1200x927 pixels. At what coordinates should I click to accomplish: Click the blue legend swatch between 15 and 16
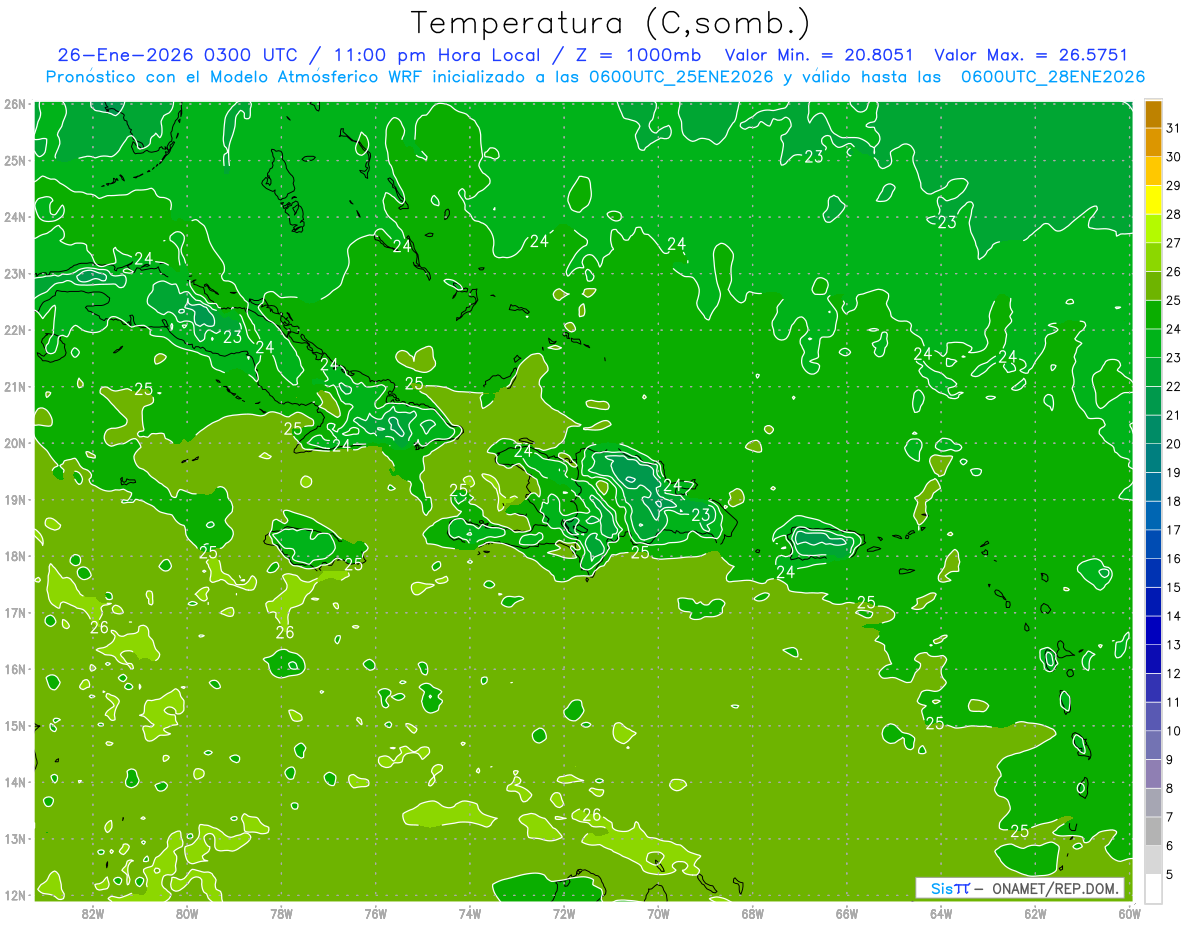1153,573
